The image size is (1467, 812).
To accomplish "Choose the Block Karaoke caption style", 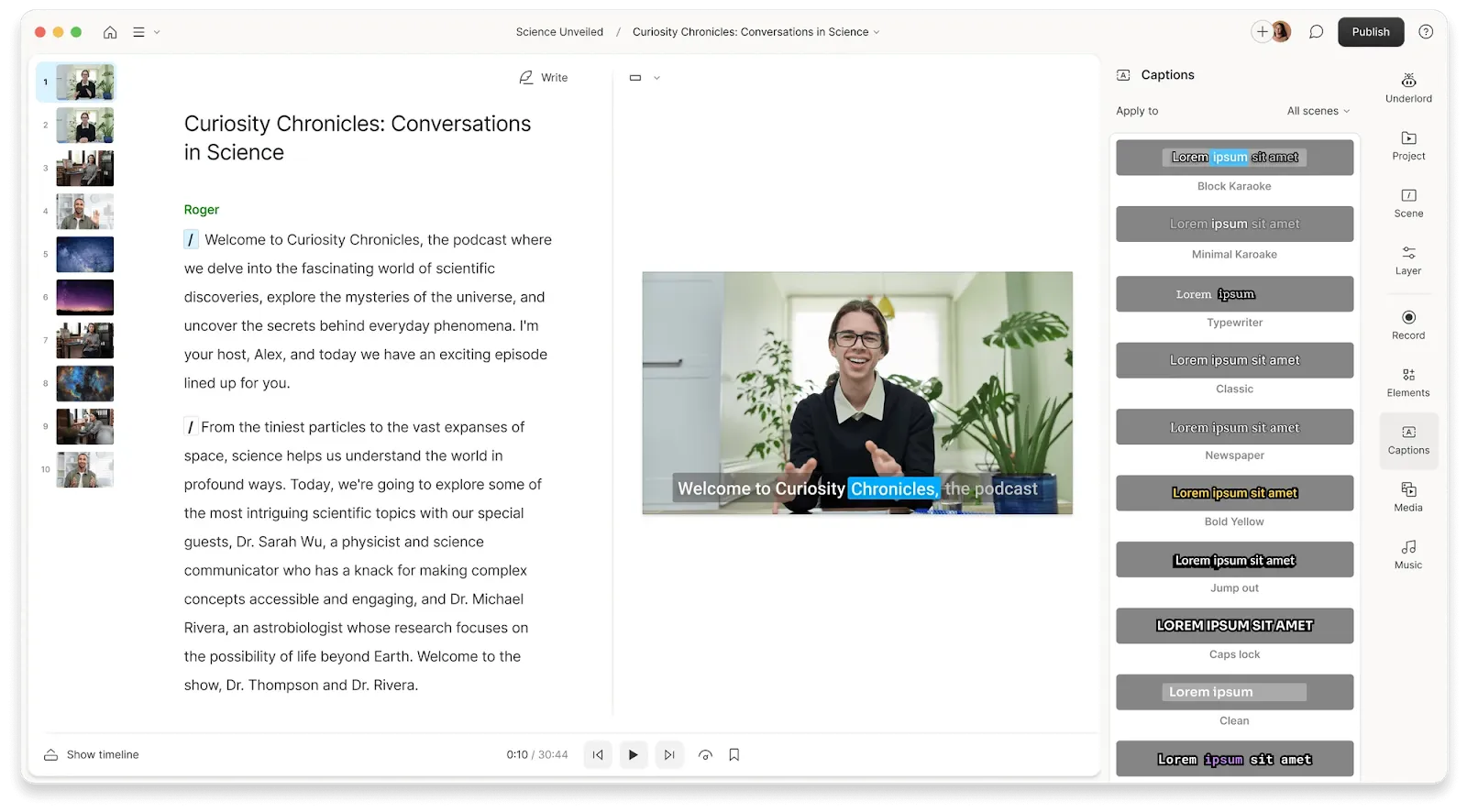I will pyautogui.click(x=1234, y=158).
